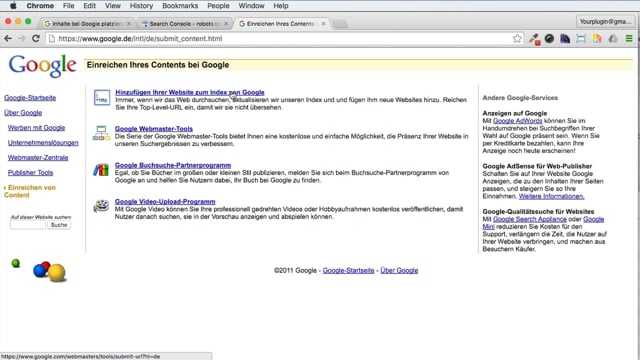The height and width of the screenshot is (360, 640).
Task: Click the orange-yellow extension icon
Action: click(x=597, y=39)
